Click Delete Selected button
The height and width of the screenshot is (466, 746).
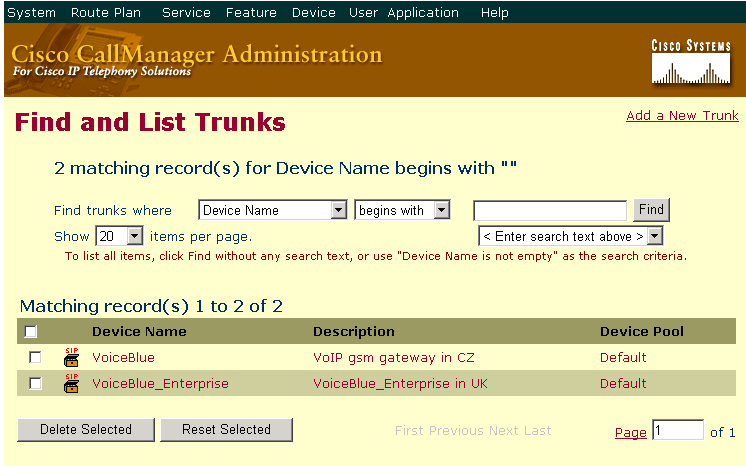(86, 430)
